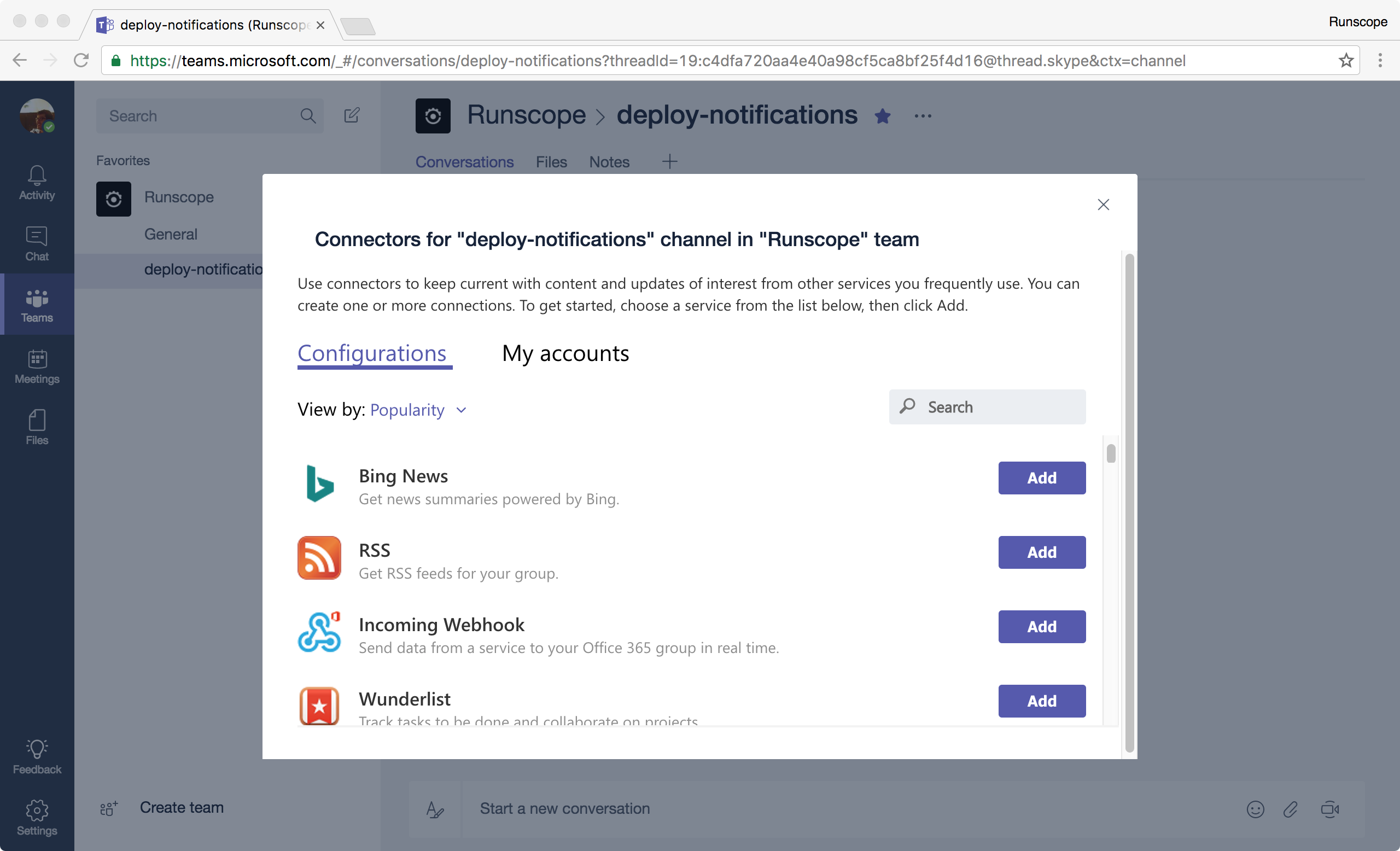The image size is (1400, 851).
Task: Click the Teams left panel Search box
Action: click(209, 116)
